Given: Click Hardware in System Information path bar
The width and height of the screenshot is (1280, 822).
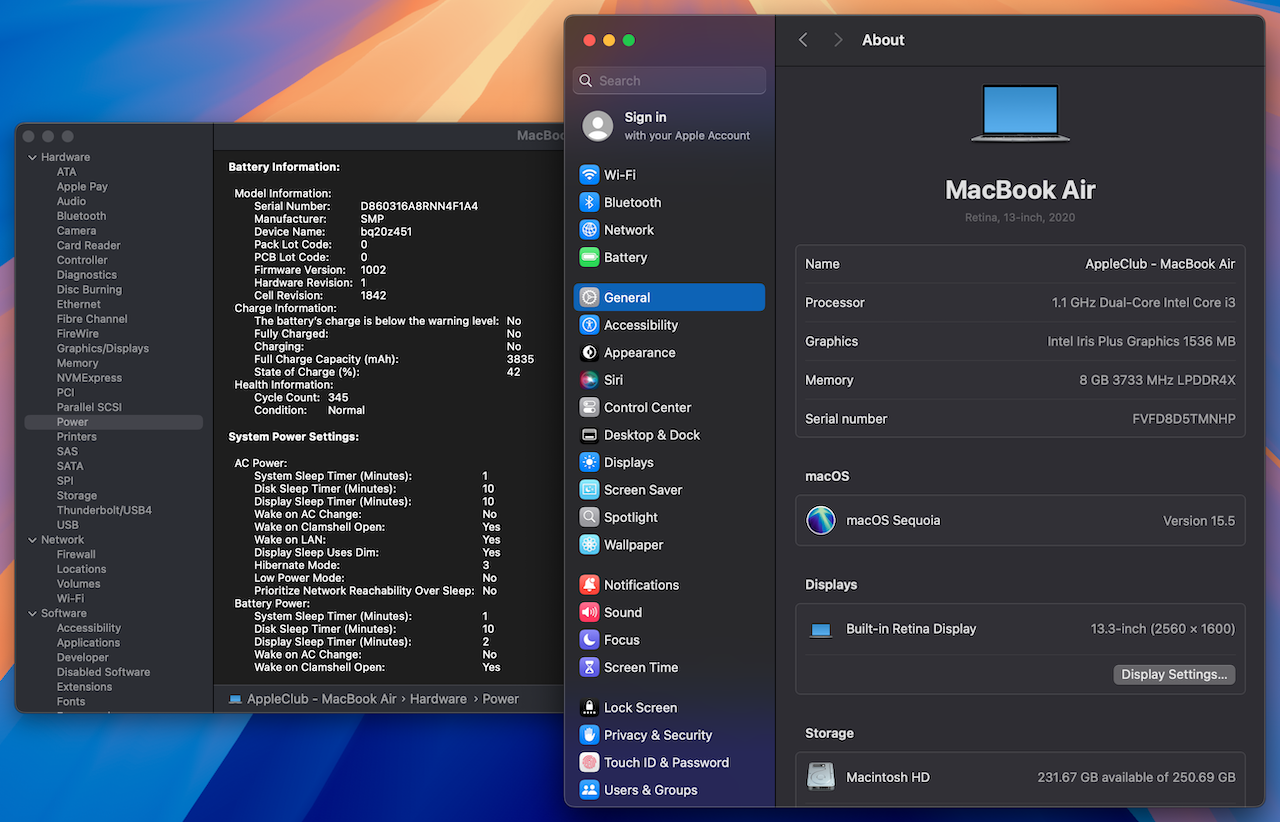Looking at the screenshot, I should coord(438,699).
